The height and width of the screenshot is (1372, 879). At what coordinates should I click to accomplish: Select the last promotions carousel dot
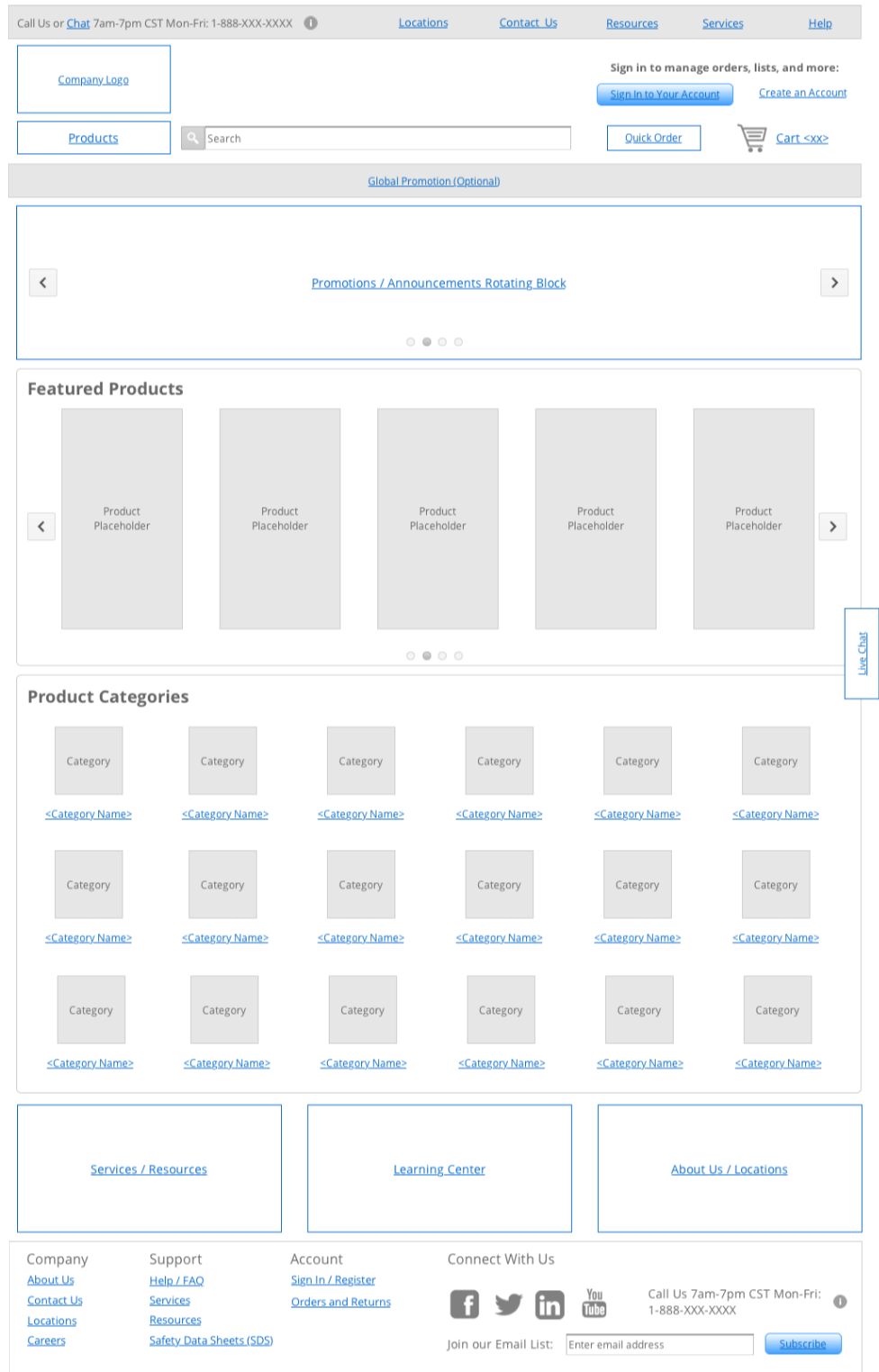pyautogui.click(x=458, y=342)
